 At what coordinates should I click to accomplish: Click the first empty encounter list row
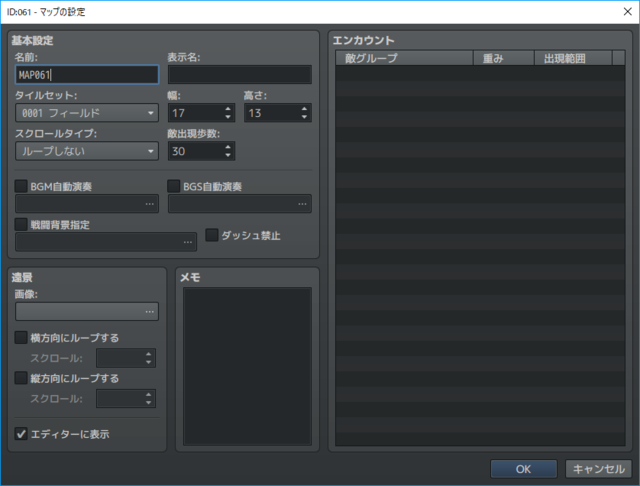point(480,73)
